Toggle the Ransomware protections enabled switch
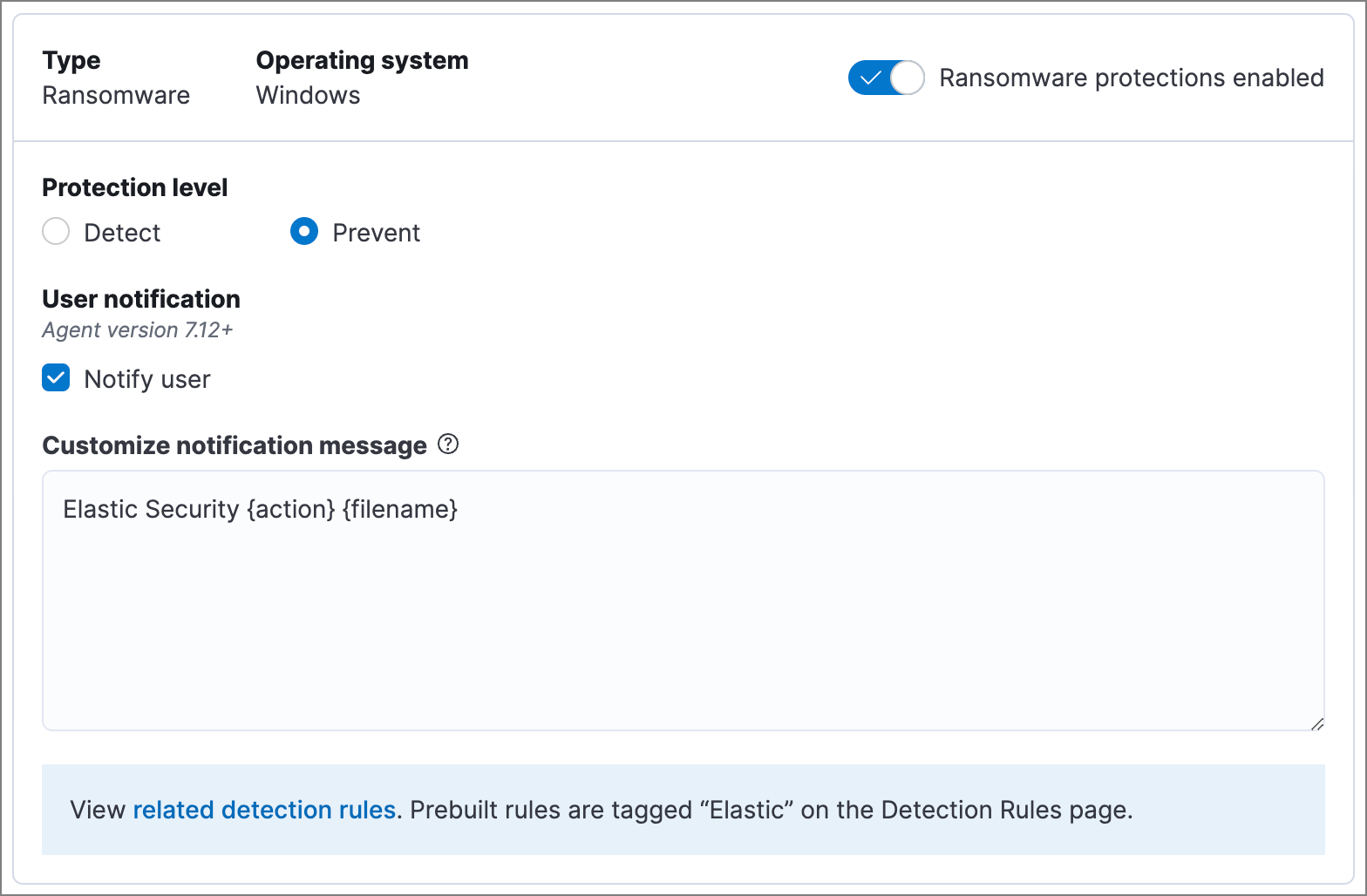The height and width of the screenshot is (896, 1367). pos(885,78)
